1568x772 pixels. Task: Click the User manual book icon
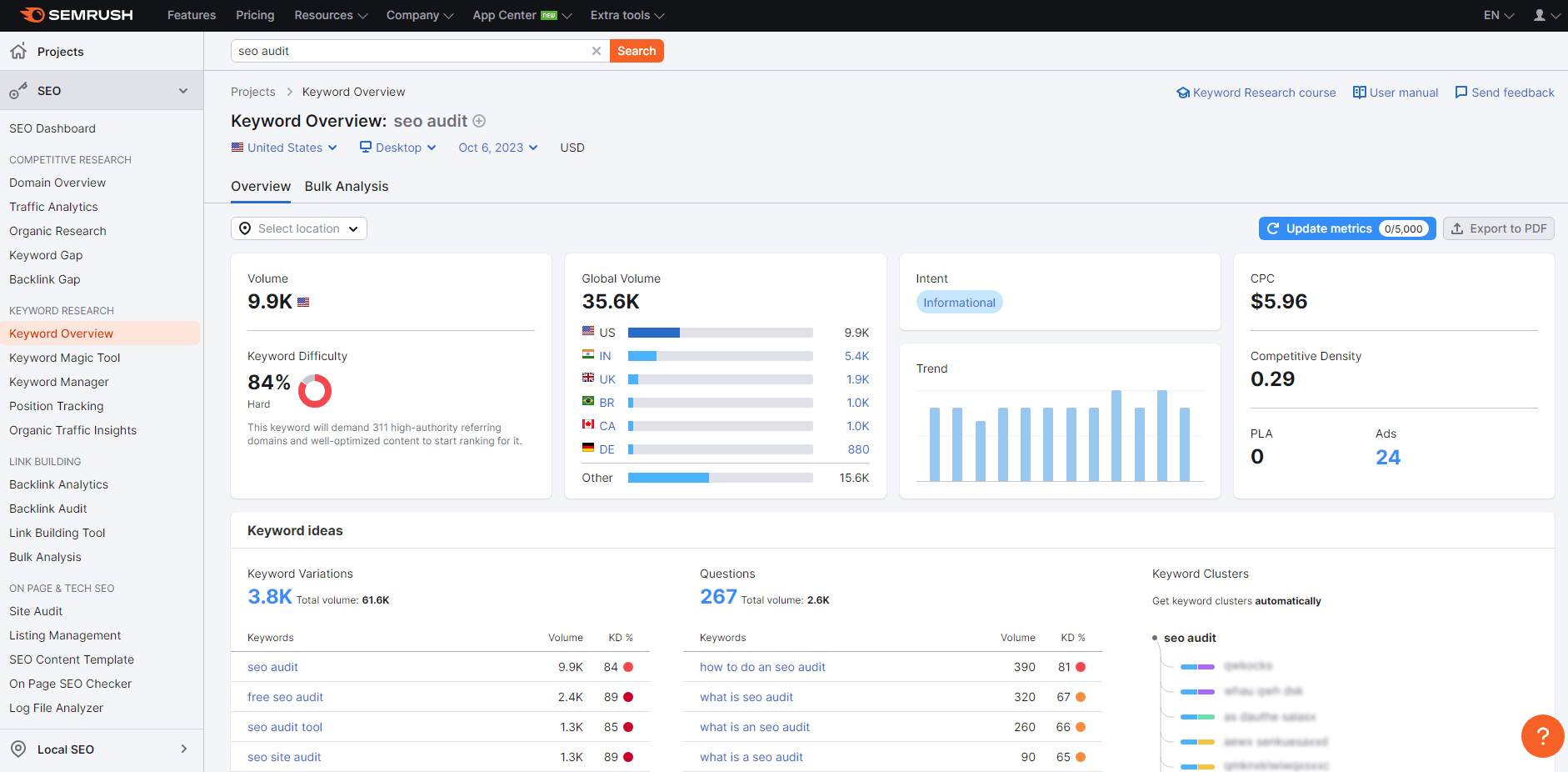point(1360,93)
